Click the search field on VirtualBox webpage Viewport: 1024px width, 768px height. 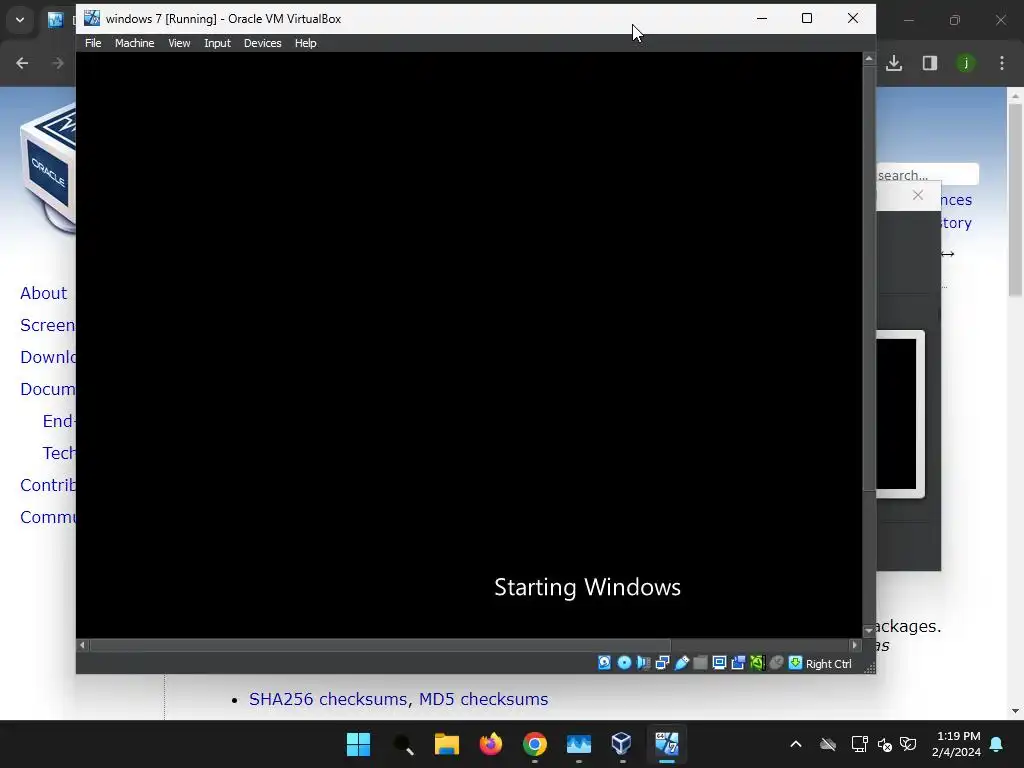[927, 174]
